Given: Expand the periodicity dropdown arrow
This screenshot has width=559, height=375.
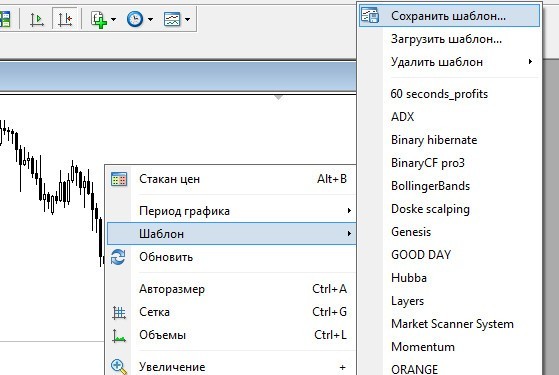Looking at the screenshot, I should 150,19.
